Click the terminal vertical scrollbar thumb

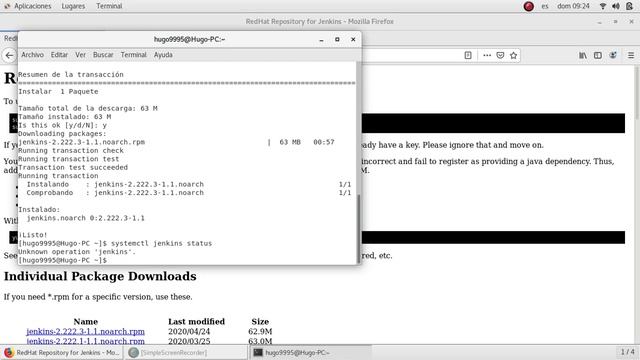point(359,229)
